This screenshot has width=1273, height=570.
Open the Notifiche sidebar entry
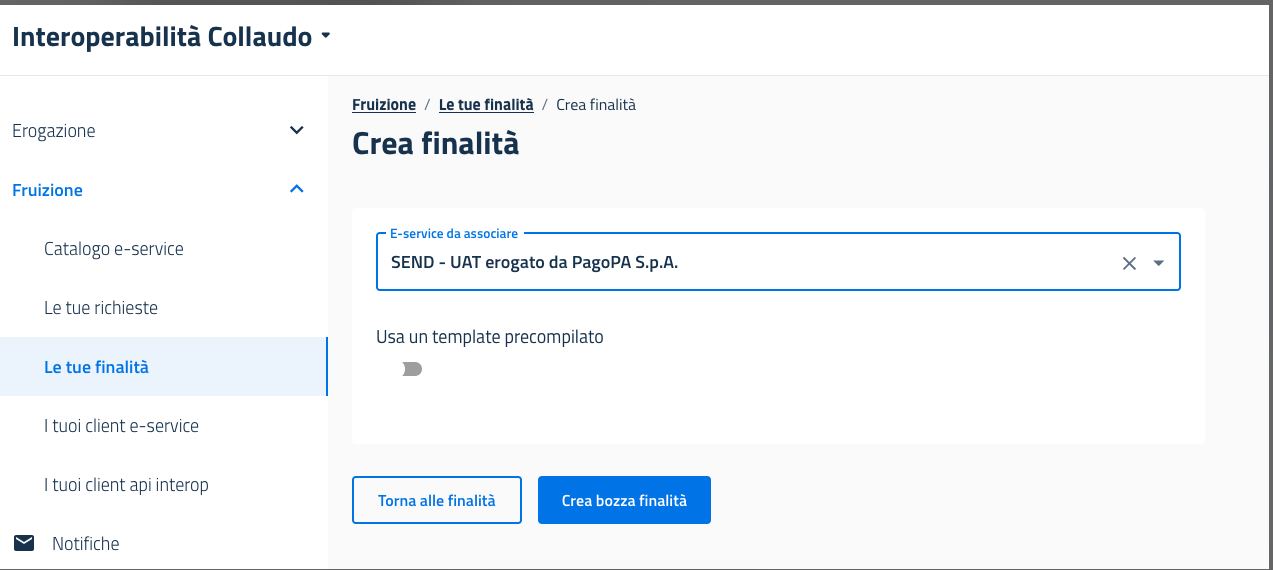[85, 544]
